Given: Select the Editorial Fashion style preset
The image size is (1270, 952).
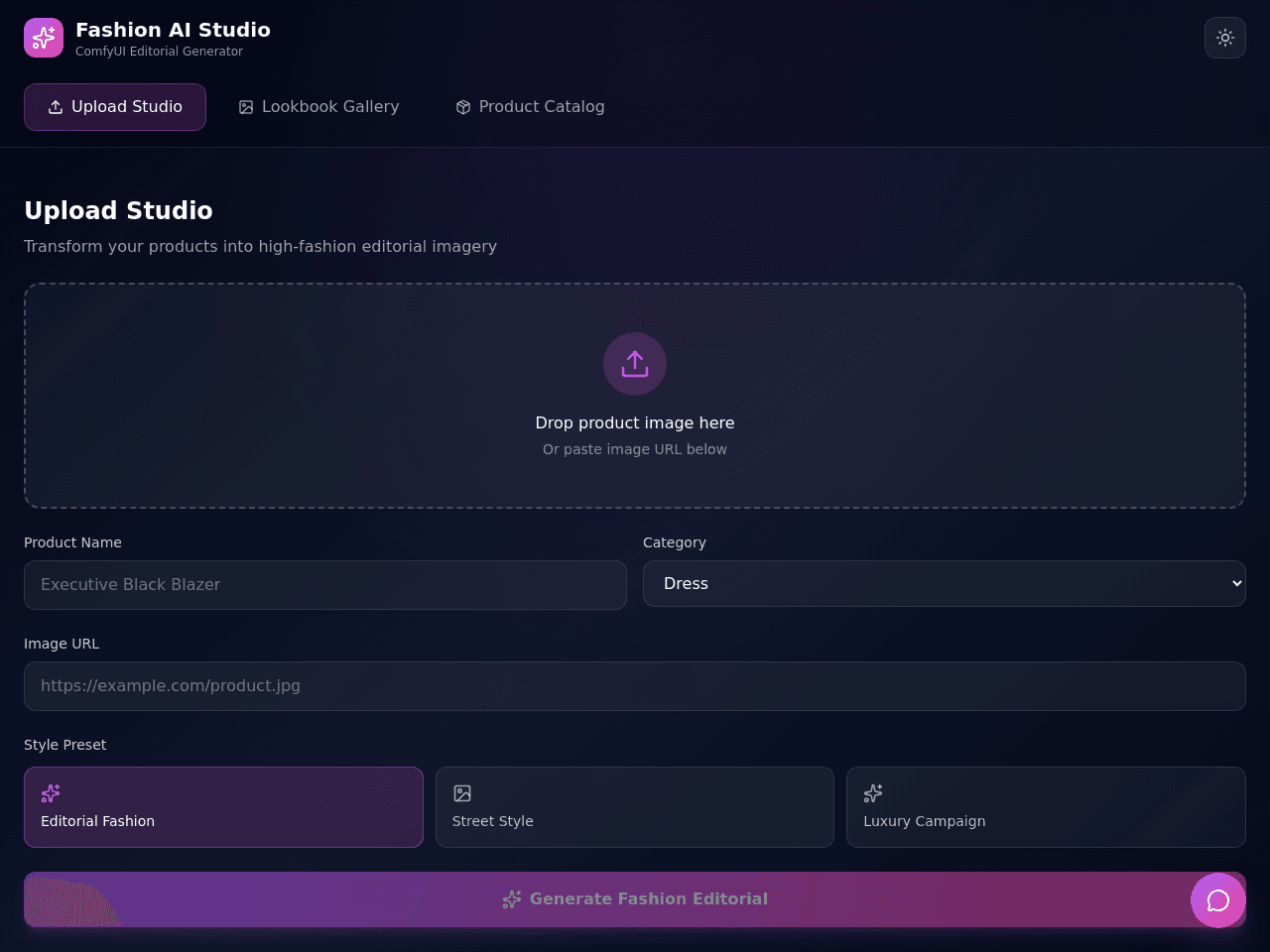Looking at the screenshot, I should [223, 807].
